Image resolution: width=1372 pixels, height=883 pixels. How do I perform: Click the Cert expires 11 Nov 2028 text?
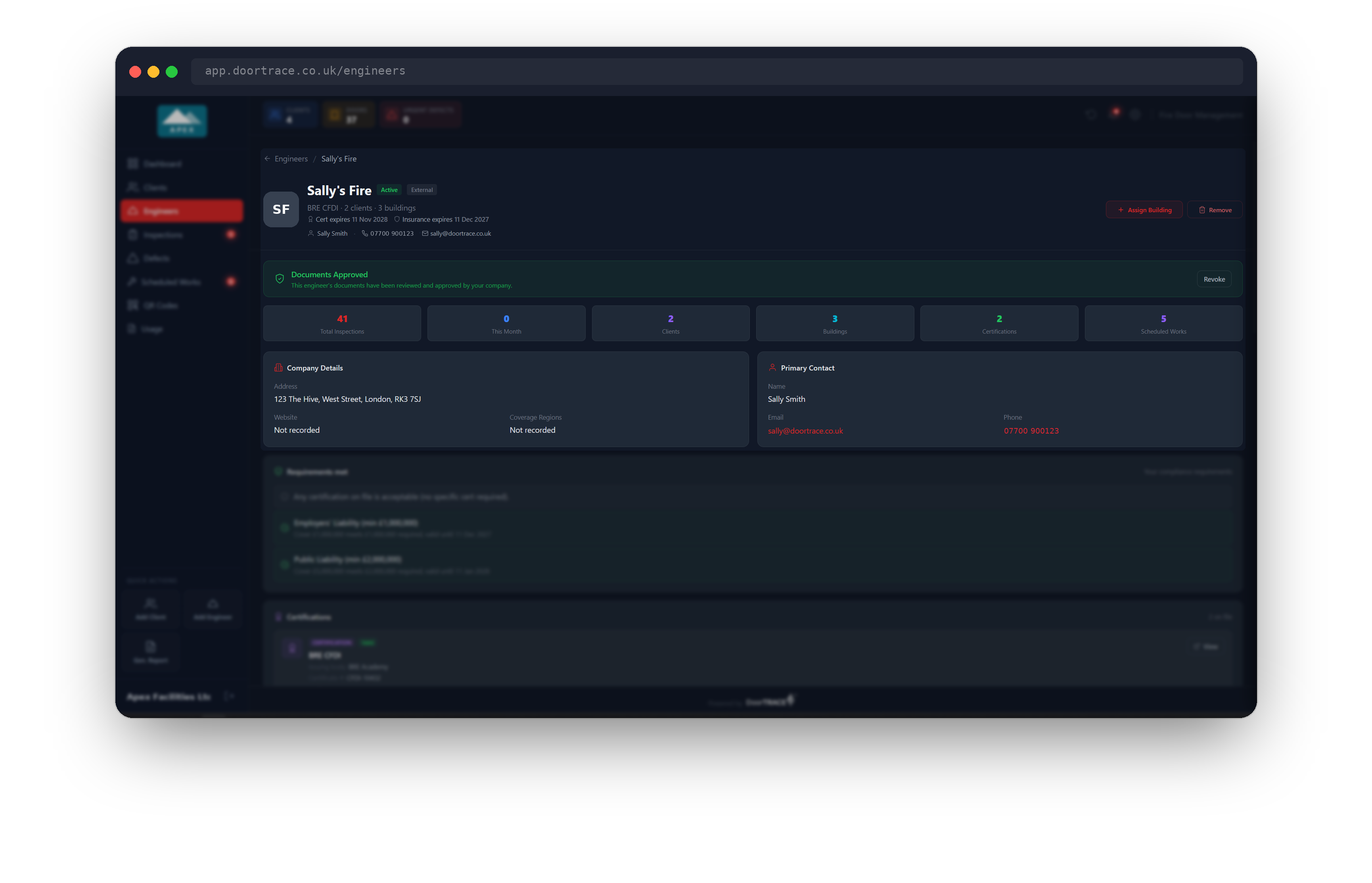(x=351, y=220)
